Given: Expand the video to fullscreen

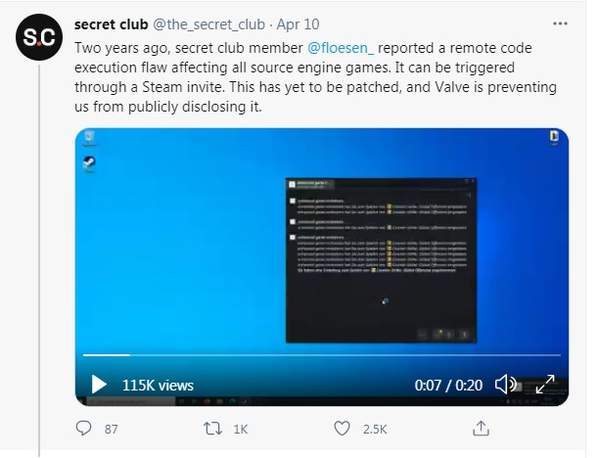Looking at the screenshot, I should coord(545,384).
